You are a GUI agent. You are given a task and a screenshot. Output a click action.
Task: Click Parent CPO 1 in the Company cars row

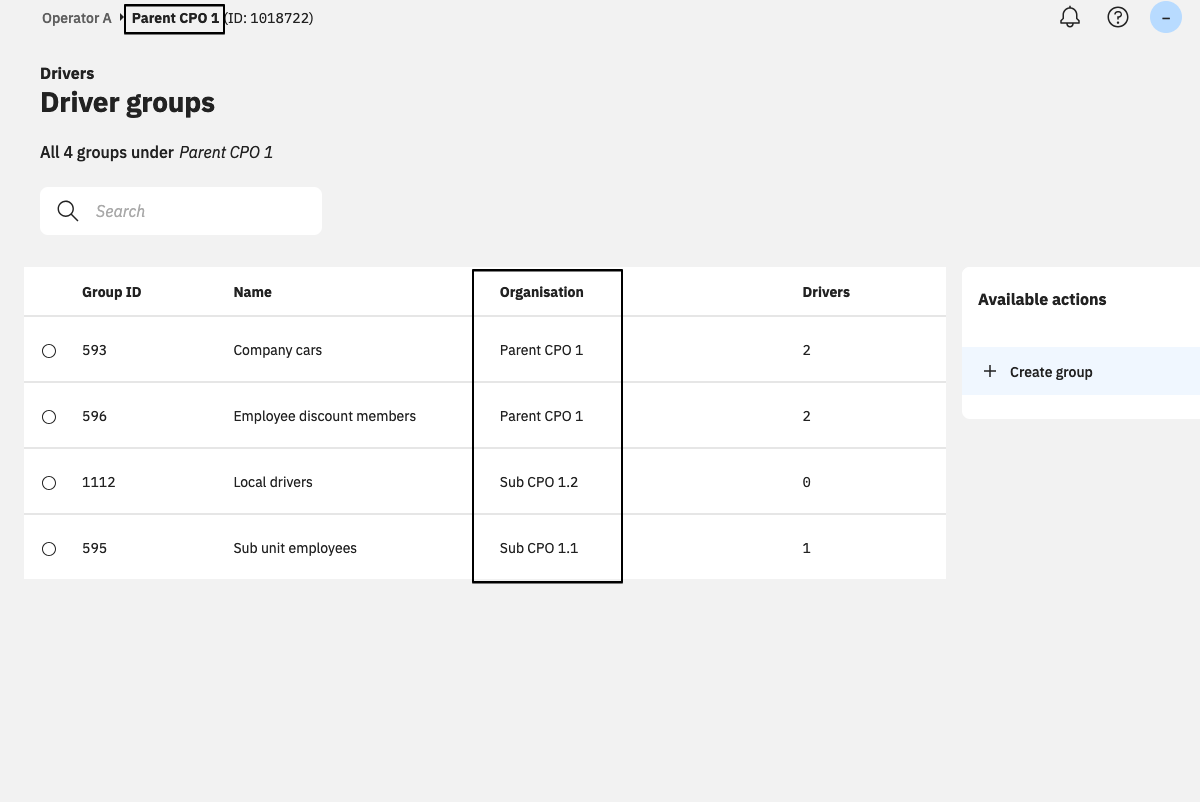tap(541, 350)
